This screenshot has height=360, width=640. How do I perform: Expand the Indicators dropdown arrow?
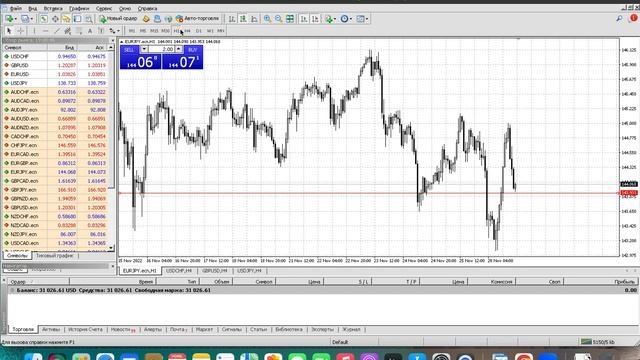335,19
